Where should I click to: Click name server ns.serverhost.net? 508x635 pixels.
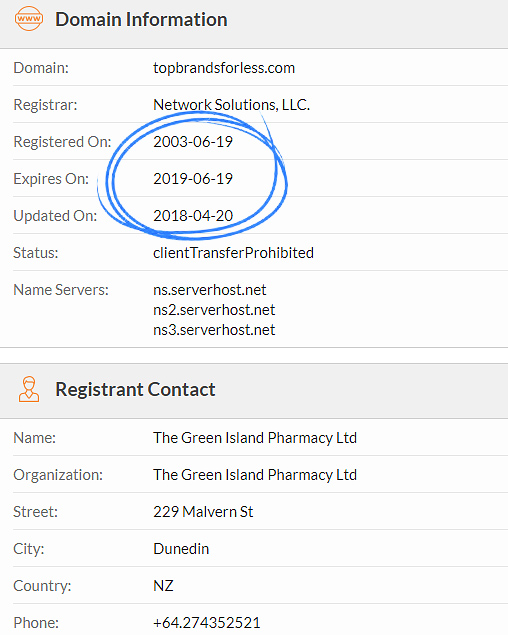(x=209, y=290)
